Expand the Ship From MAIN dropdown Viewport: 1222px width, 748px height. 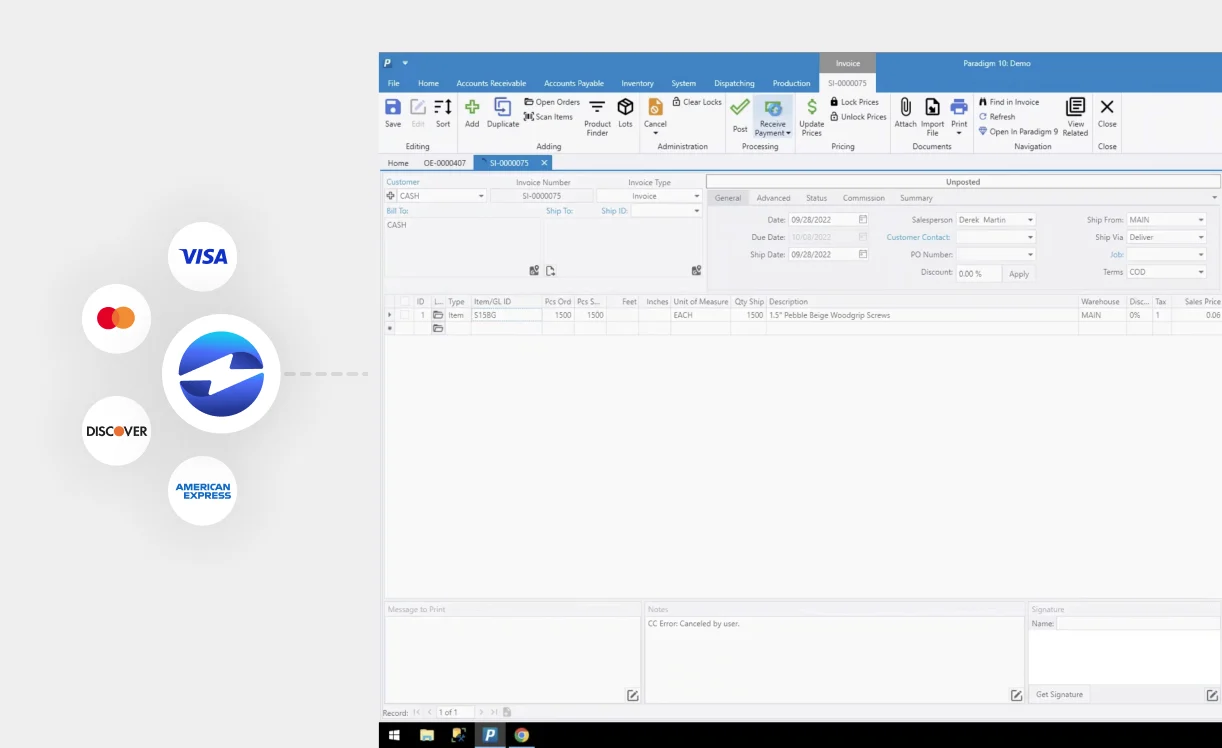pyautogui.click(x=1201, y=219)
